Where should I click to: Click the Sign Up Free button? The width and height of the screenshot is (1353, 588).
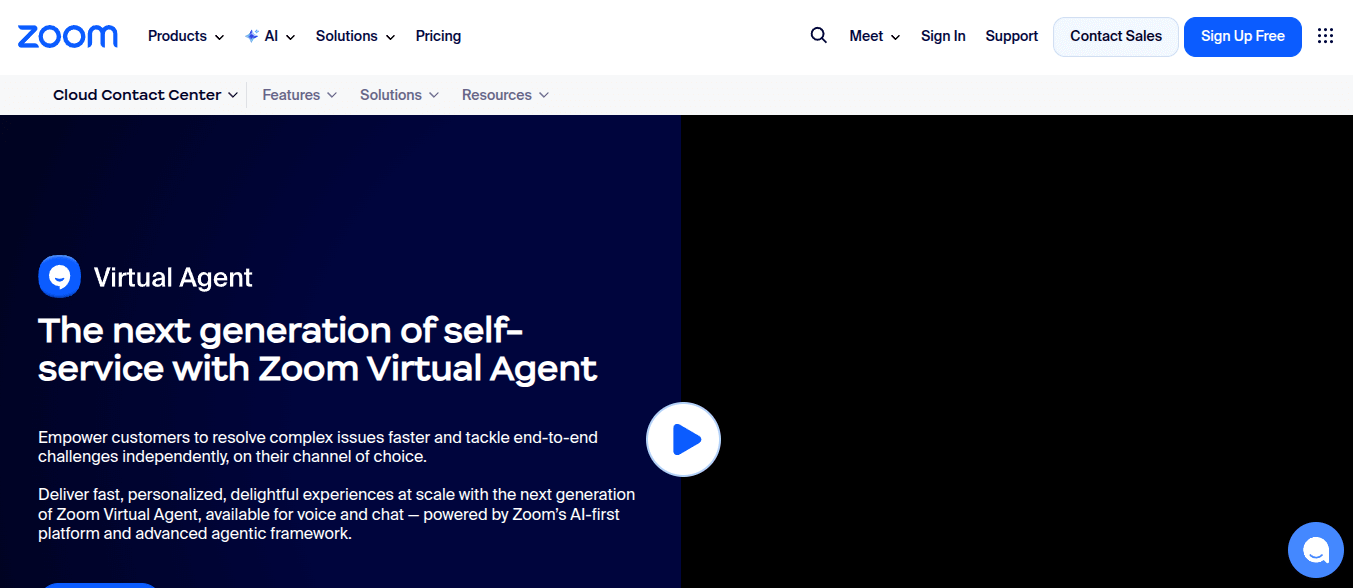pos(1242,36)
